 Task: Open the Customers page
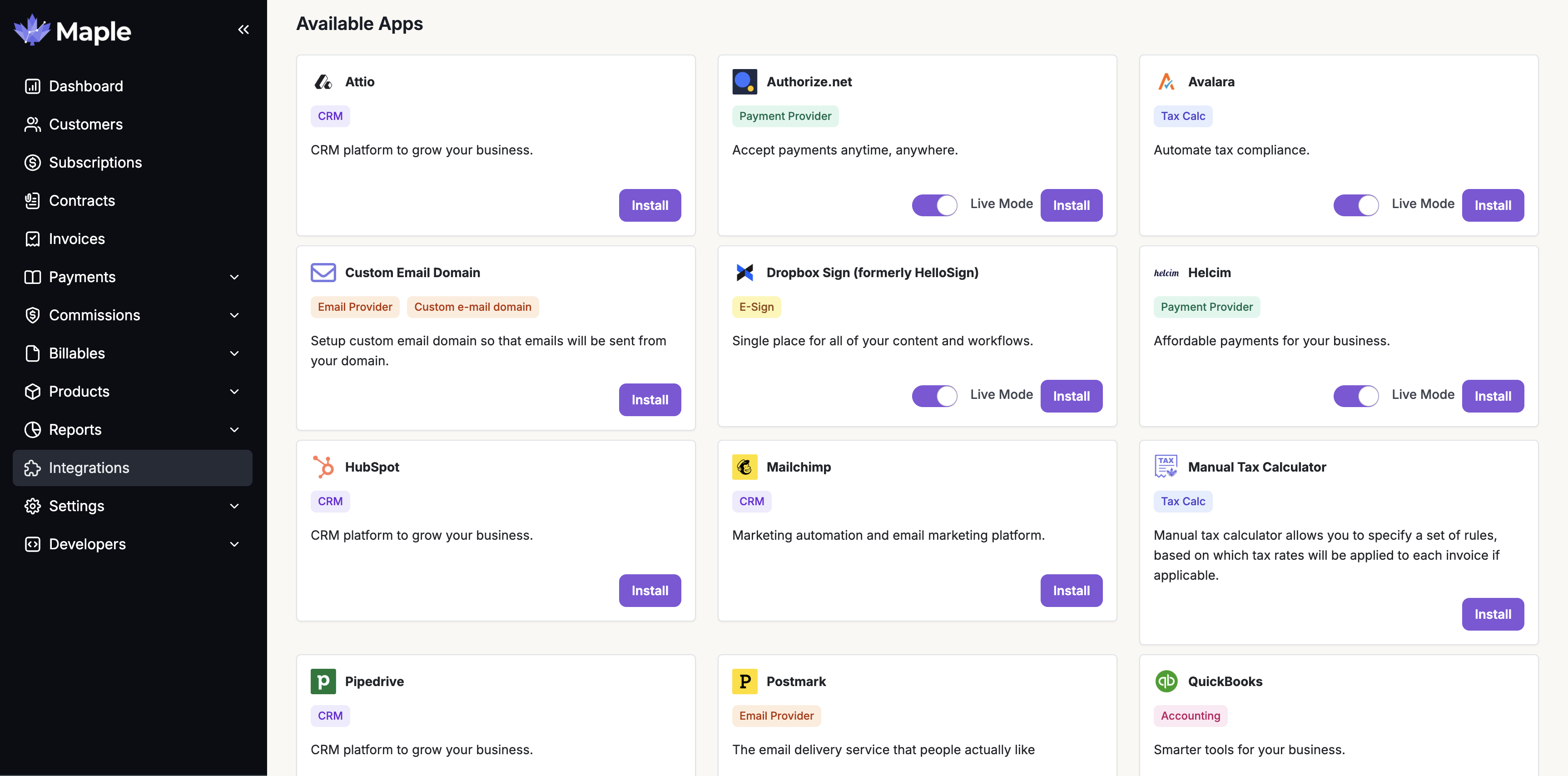[x=85, y=124]
